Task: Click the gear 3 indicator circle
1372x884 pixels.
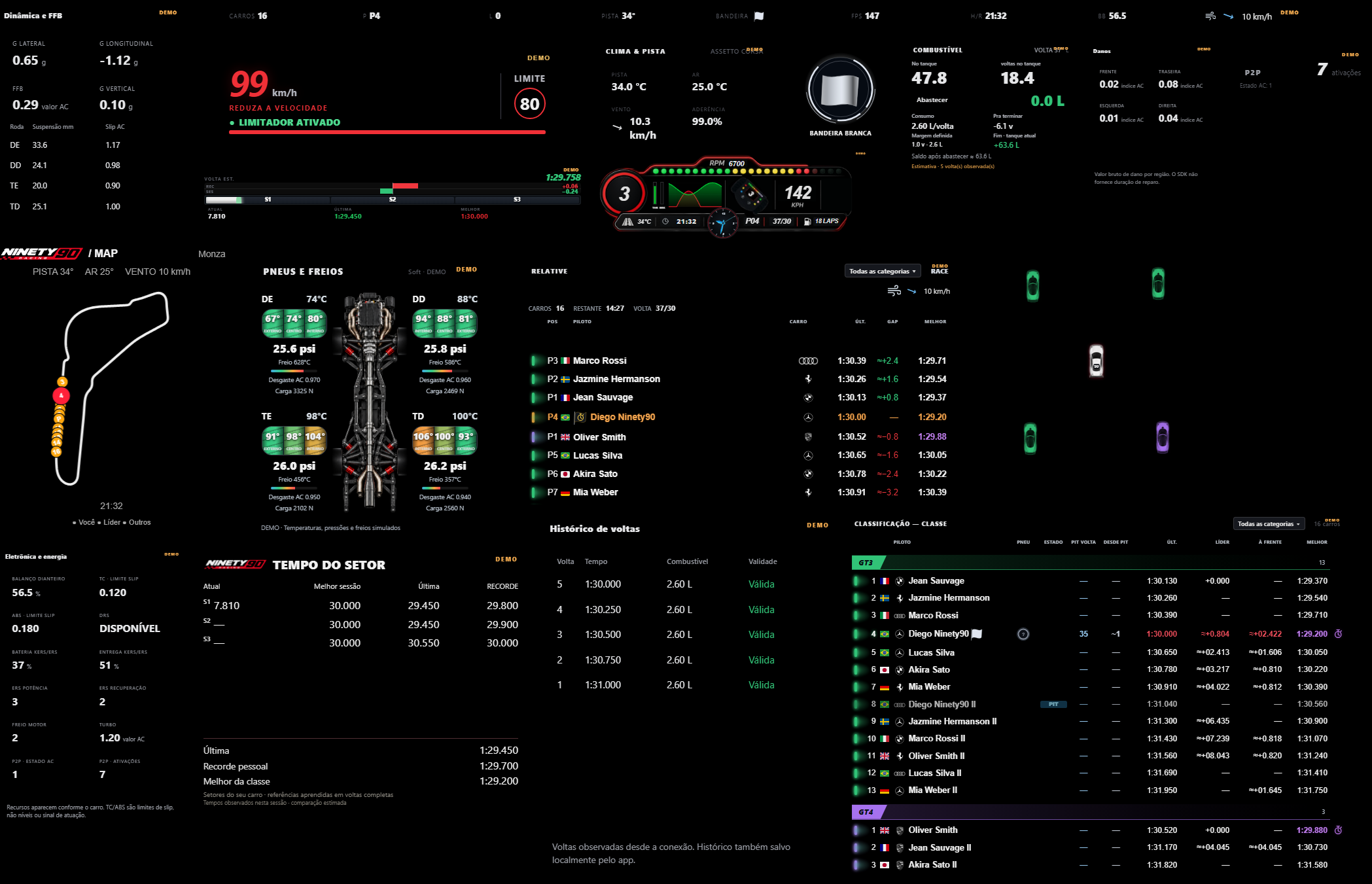Action: click(624, 194)
